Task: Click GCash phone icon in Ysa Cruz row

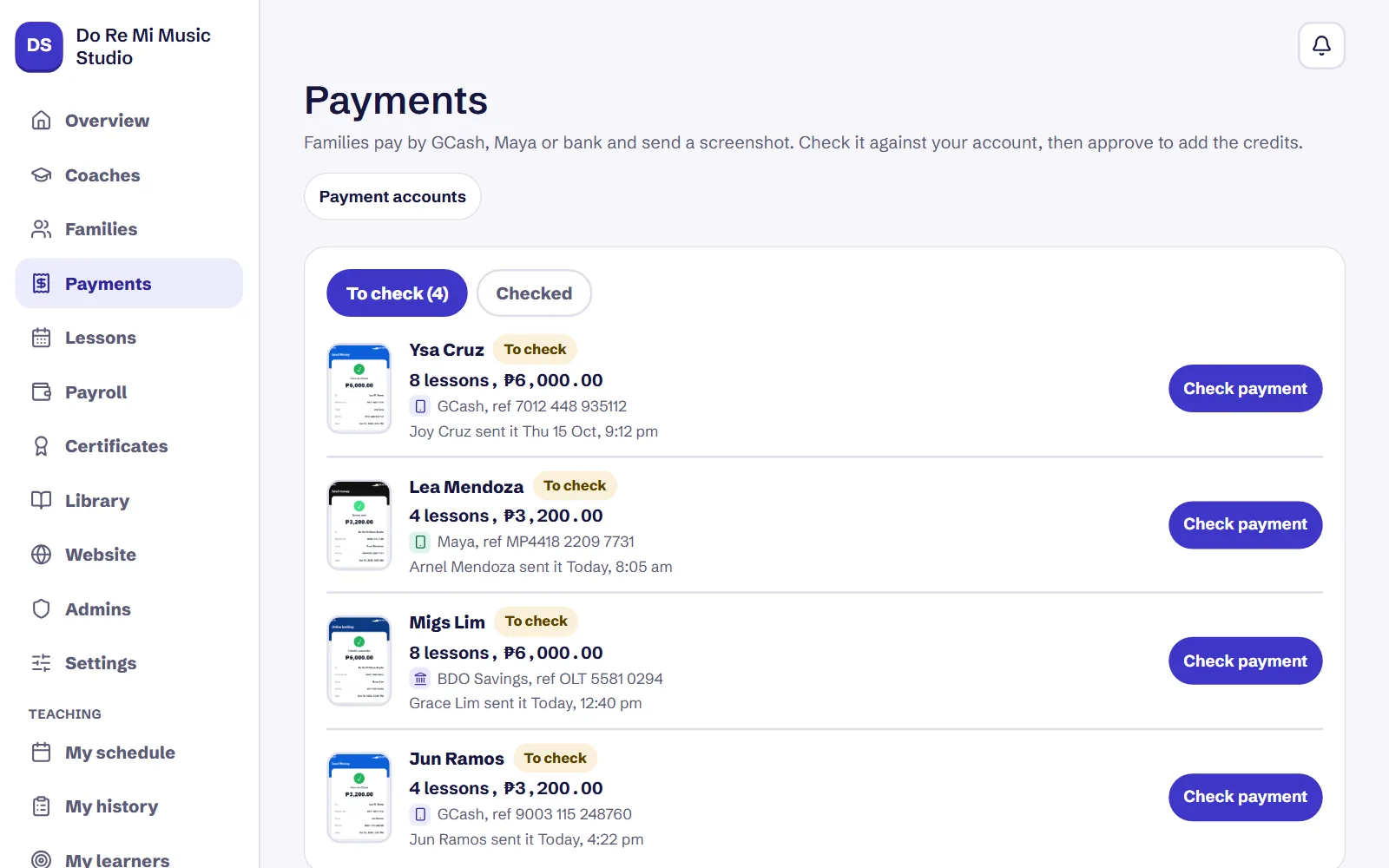Action: point(420,406)
